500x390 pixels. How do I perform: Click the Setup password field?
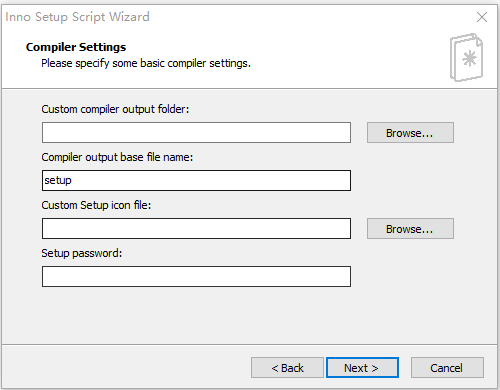click(x=196, y=276)
